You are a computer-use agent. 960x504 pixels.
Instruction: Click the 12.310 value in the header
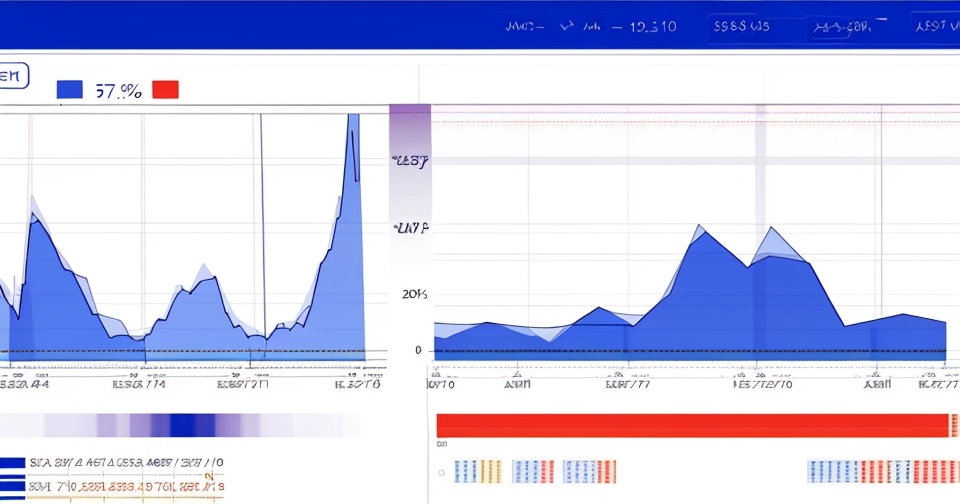click(653, 26)
